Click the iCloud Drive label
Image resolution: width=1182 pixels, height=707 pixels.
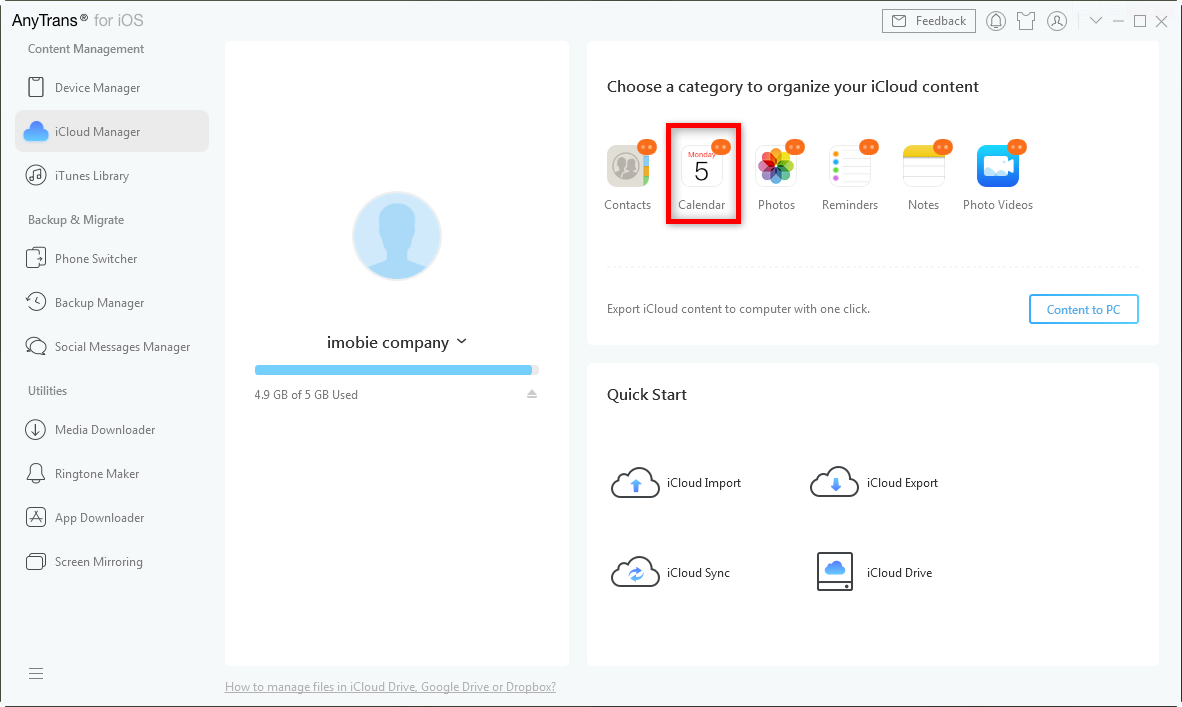tap(899, 573)
